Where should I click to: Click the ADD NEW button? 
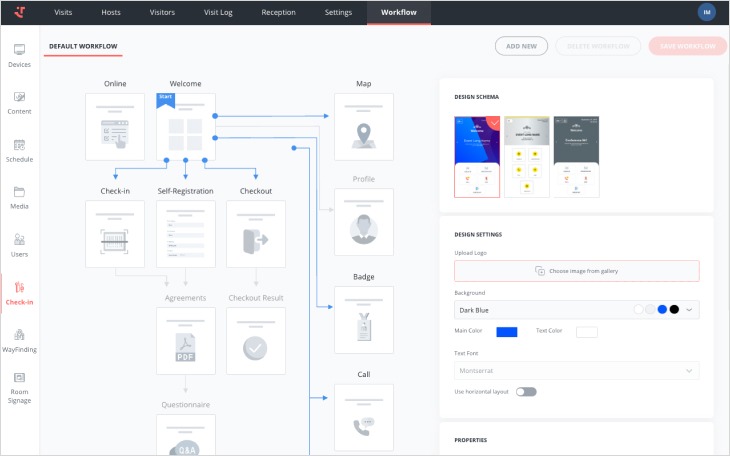click(521, 46)
